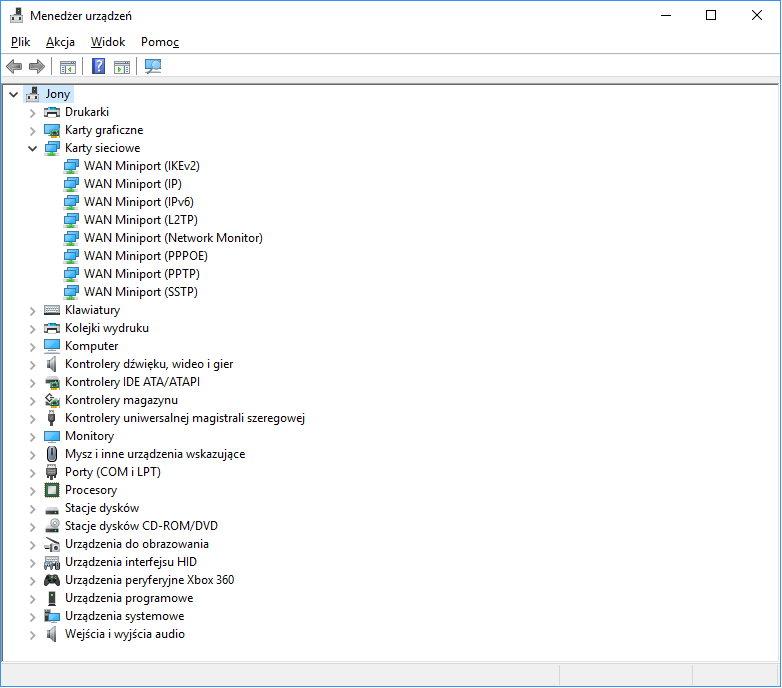Click the Kontrolery magazynu icon

52,400
